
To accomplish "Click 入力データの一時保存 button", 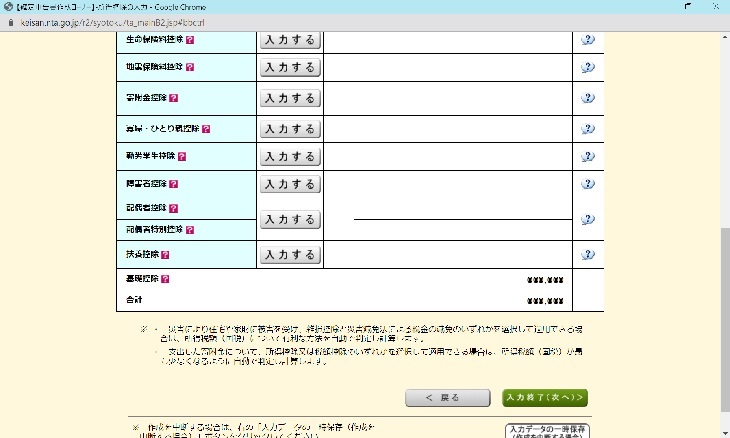I will [547, 431].
